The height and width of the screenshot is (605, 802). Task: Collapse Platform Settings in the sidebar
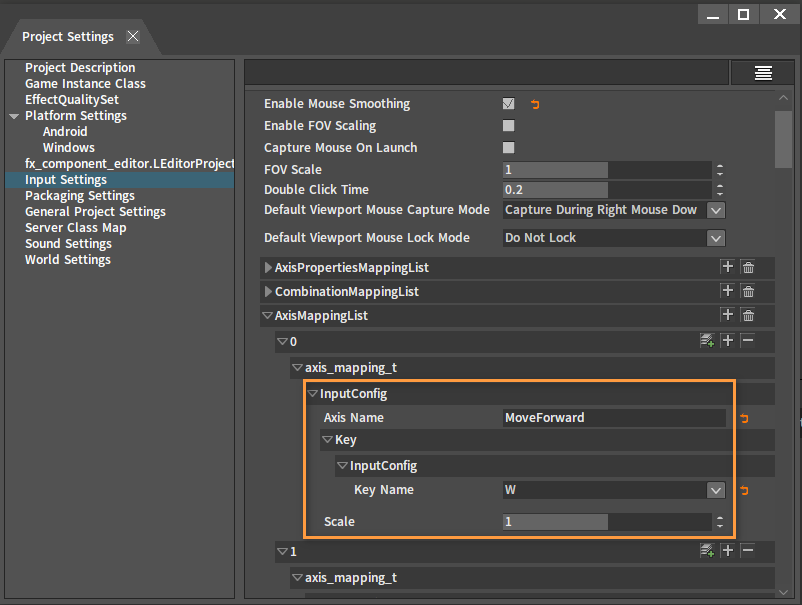(x=14, y=117)
